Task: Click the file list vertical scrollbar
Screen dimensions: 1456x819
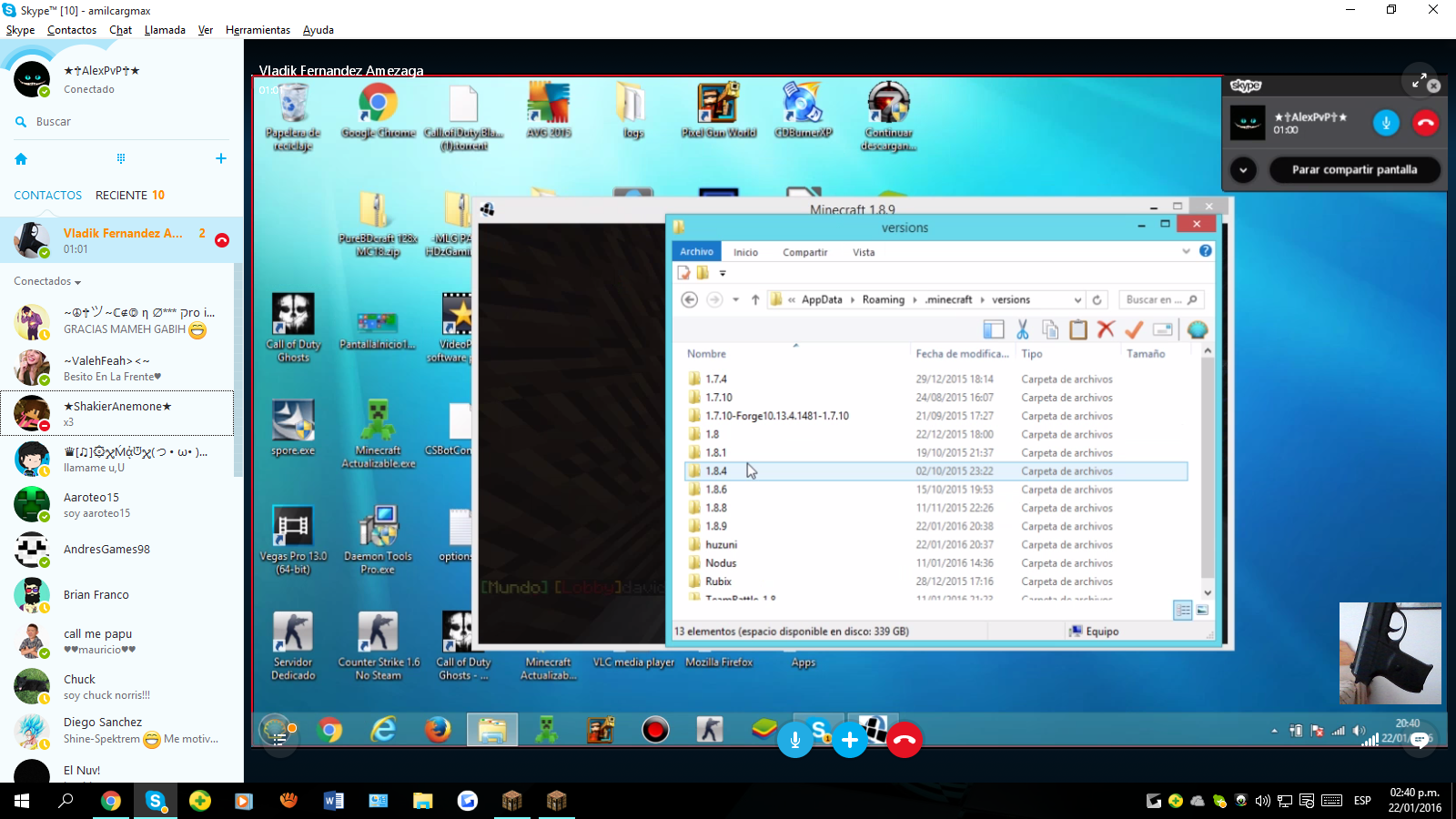Action: 1208,472
